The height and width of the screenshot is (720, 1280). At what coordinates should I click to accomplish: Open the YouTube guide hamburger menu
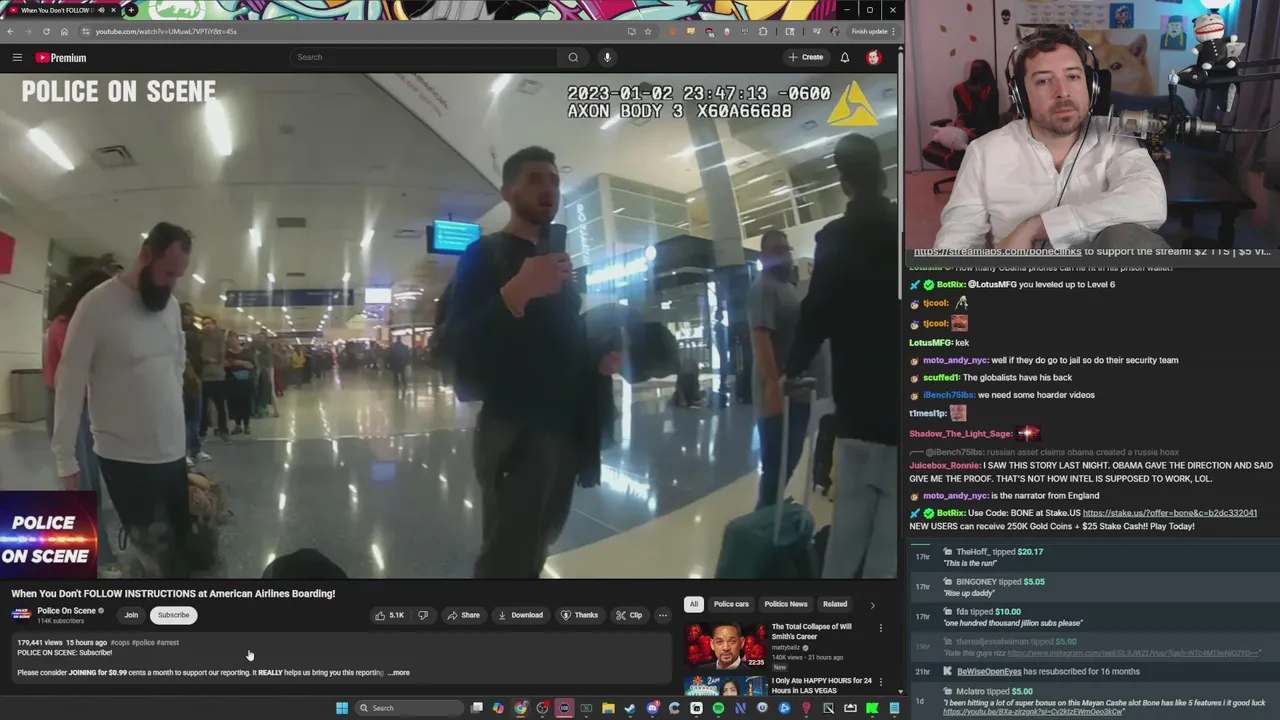17,58
